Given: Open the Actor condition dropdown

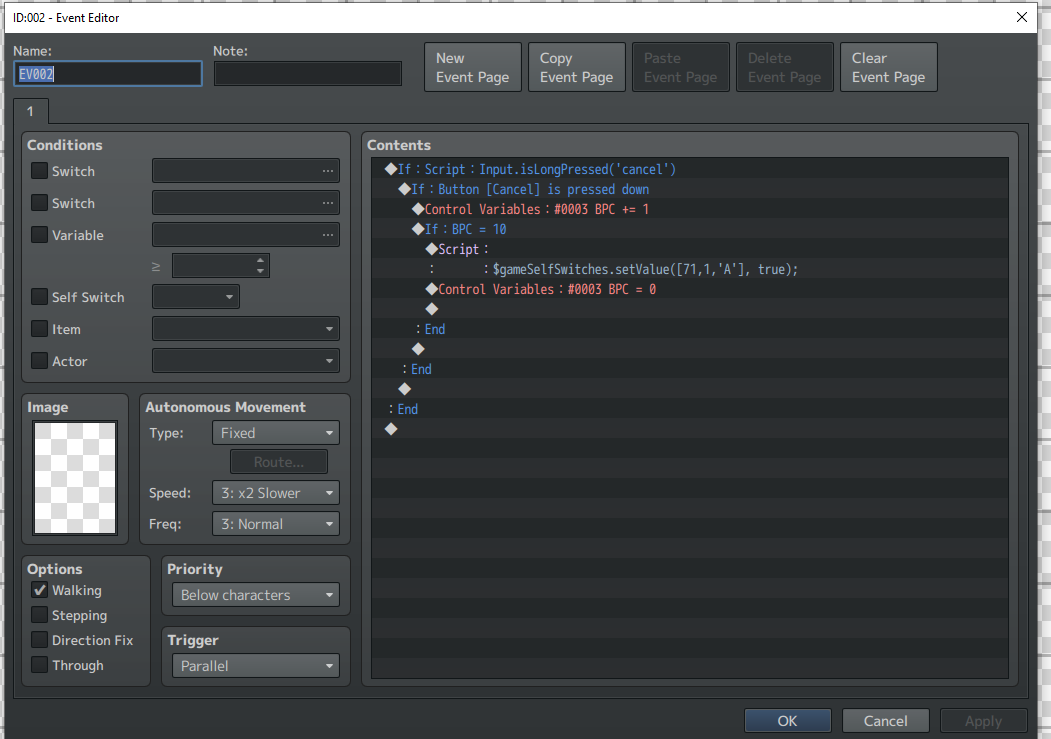Looking at the screenshot, I should tap(245, 361).
